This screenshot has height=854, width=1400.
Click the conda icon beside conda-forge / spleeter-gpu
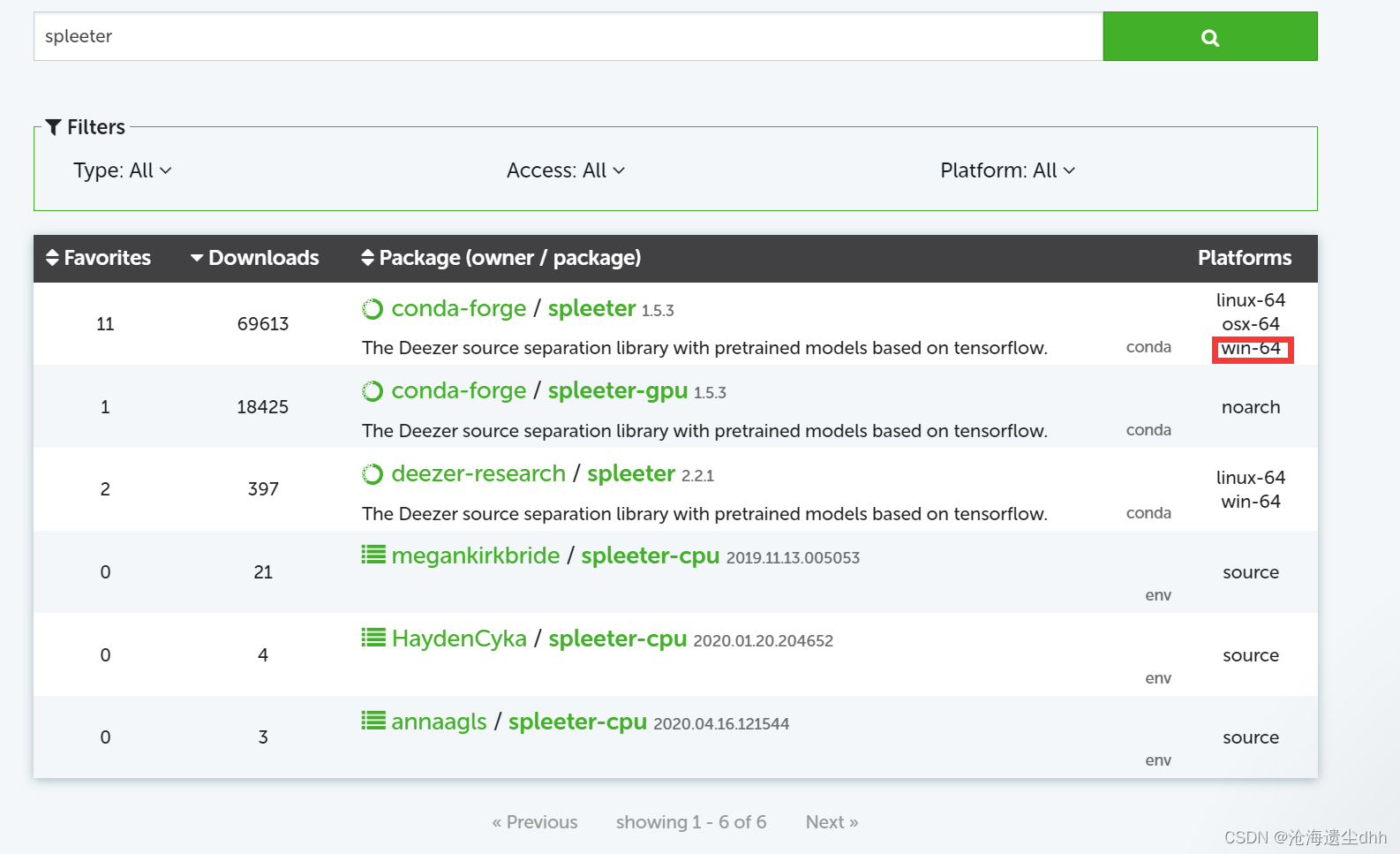[x=373, y=391]
